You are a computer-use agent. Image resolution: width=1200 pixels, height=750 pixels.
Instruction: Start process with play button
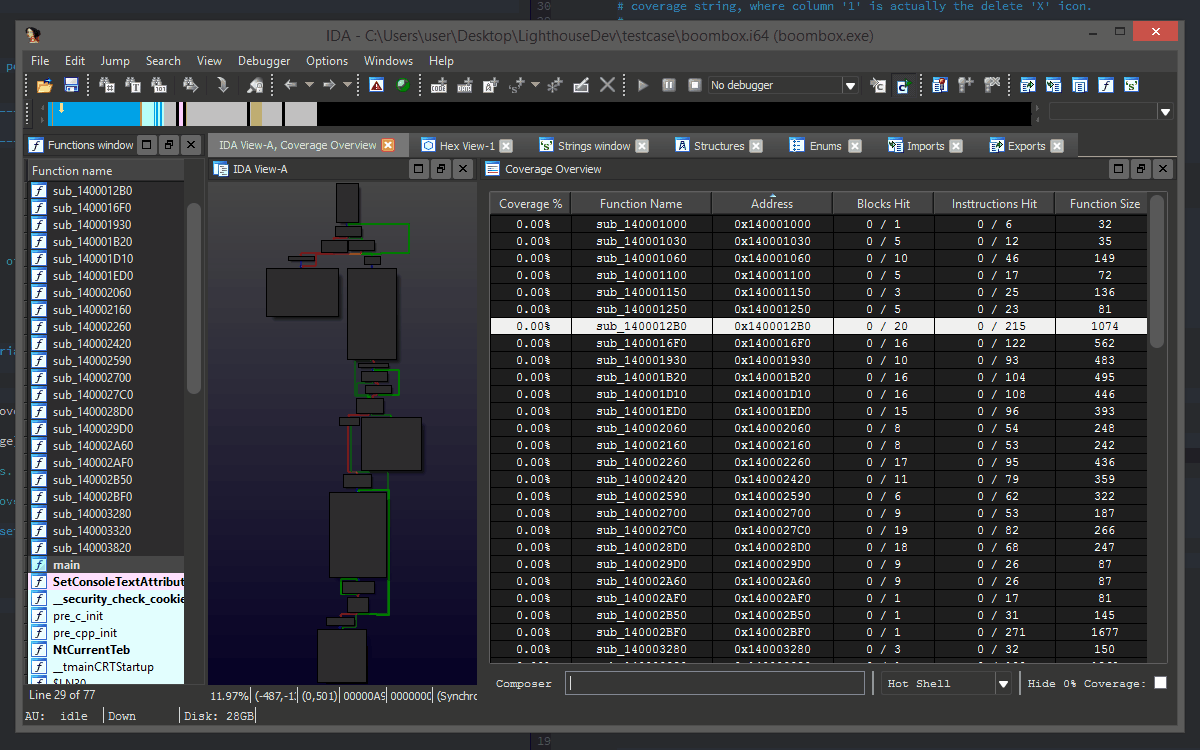tap(643, 85)
